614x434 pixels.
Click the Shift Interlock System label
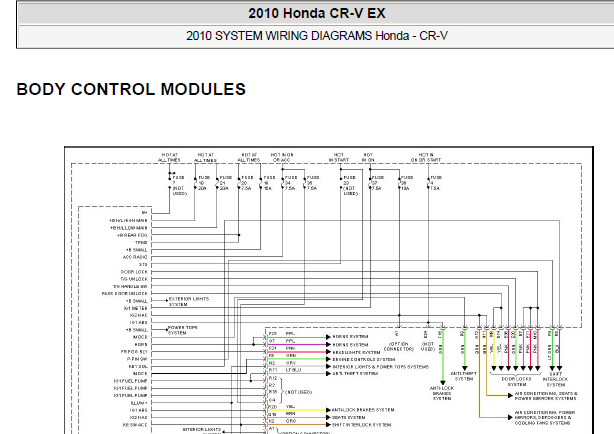[556, 380]
